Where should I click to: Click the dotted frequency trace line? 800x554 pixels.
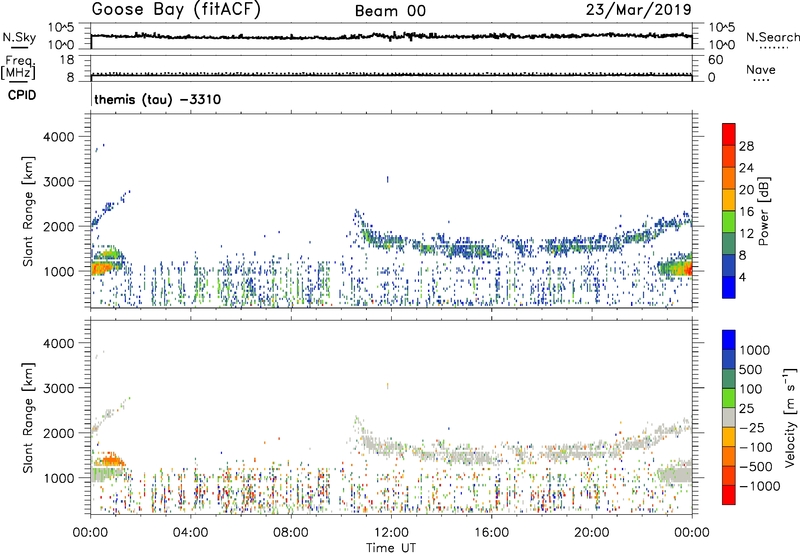pos(391,73)
